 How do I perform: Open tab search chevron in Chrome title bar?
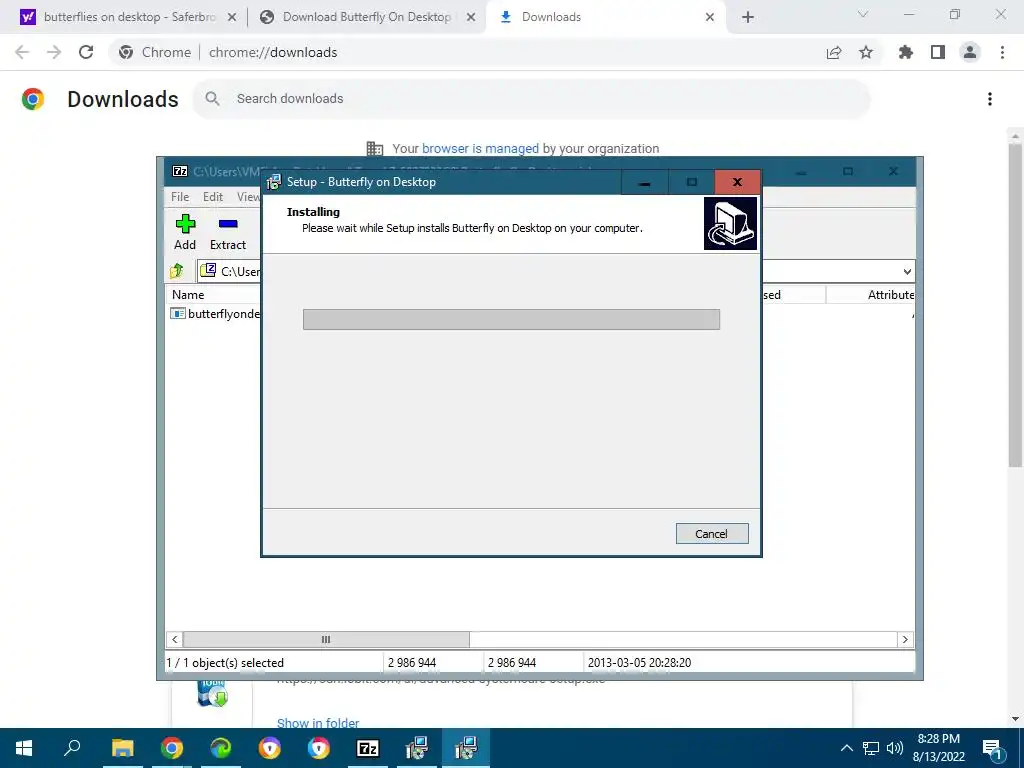coord(863,14)
